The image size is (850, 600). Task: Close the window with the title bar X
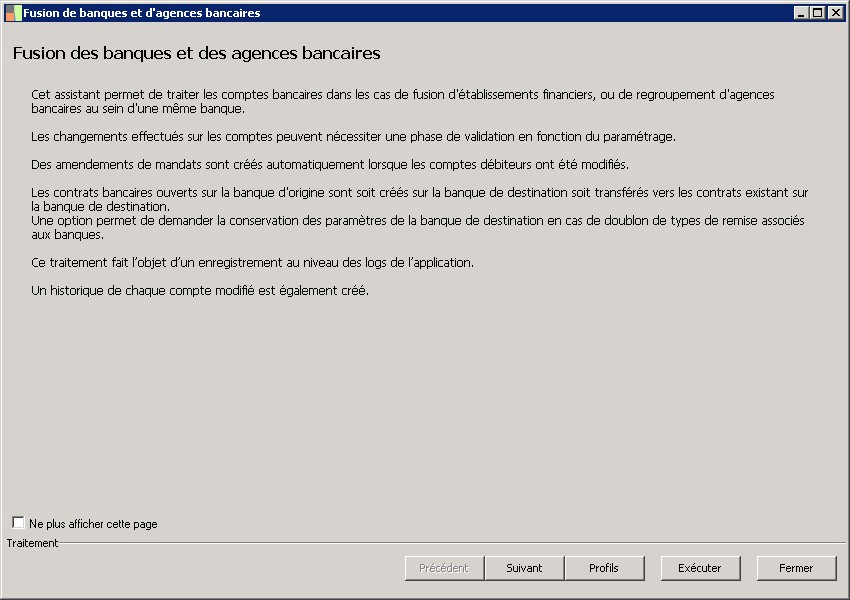[x=834, y=13]
